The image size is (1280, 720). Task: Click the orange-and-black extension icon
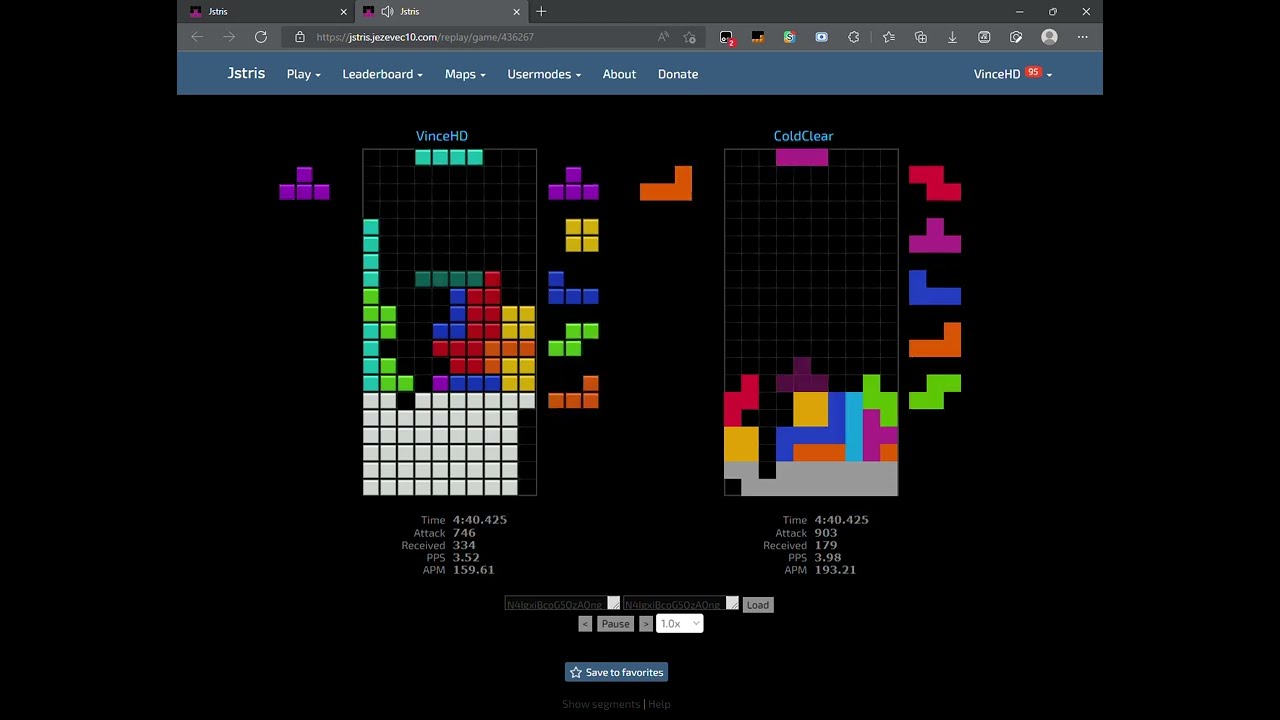[x=758, y=37]
